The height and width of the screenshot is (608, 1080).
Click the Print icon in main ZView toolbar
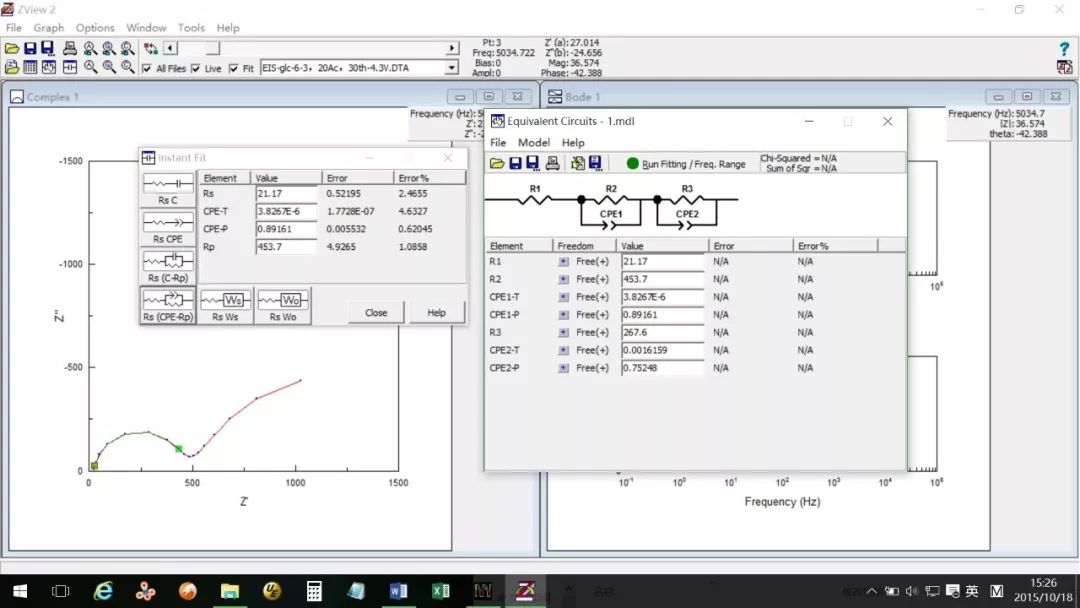[x=70, y=48]
